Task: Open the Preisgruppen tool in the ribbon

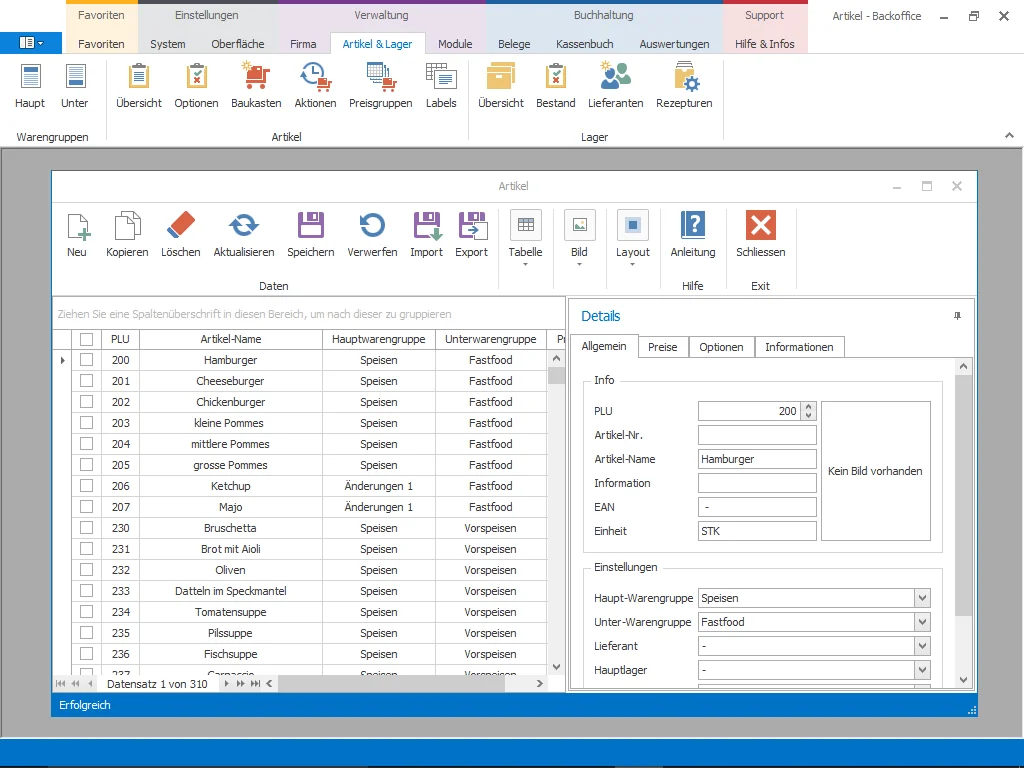Action: (380, 85)
